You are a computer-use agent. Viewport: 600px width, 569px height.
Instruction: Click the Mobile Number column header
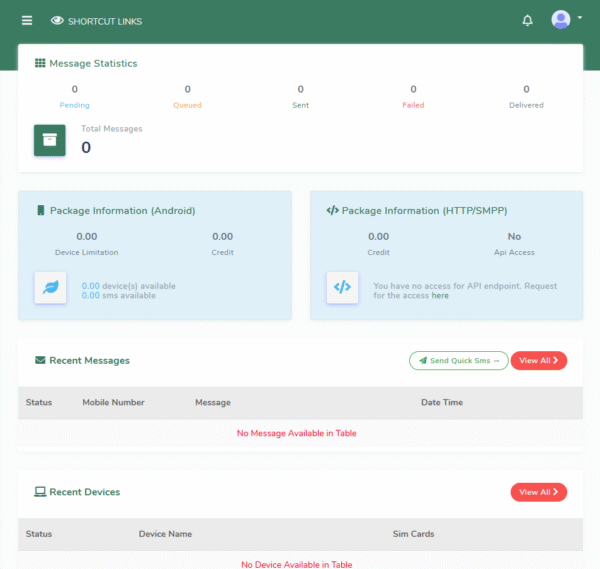pos(113,403)
